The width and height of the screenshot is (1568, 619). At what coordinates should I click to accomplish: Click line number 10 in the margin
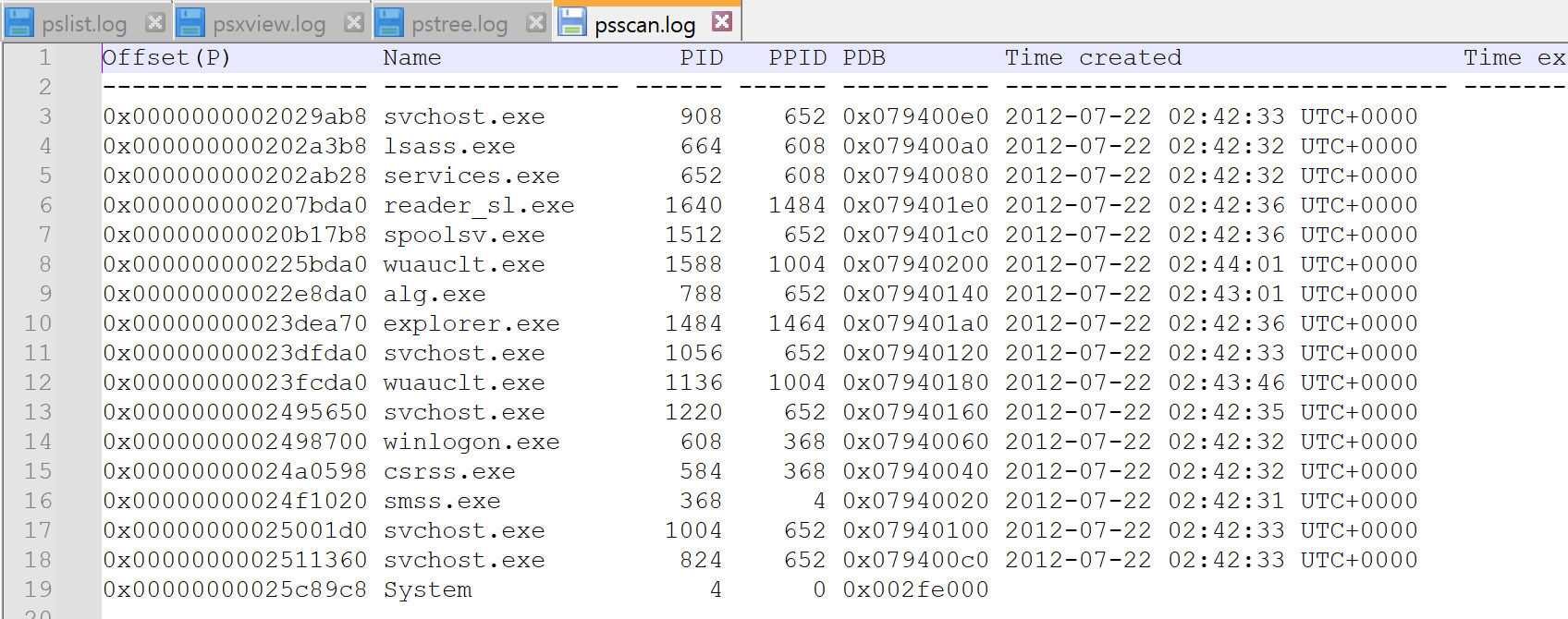38,323
